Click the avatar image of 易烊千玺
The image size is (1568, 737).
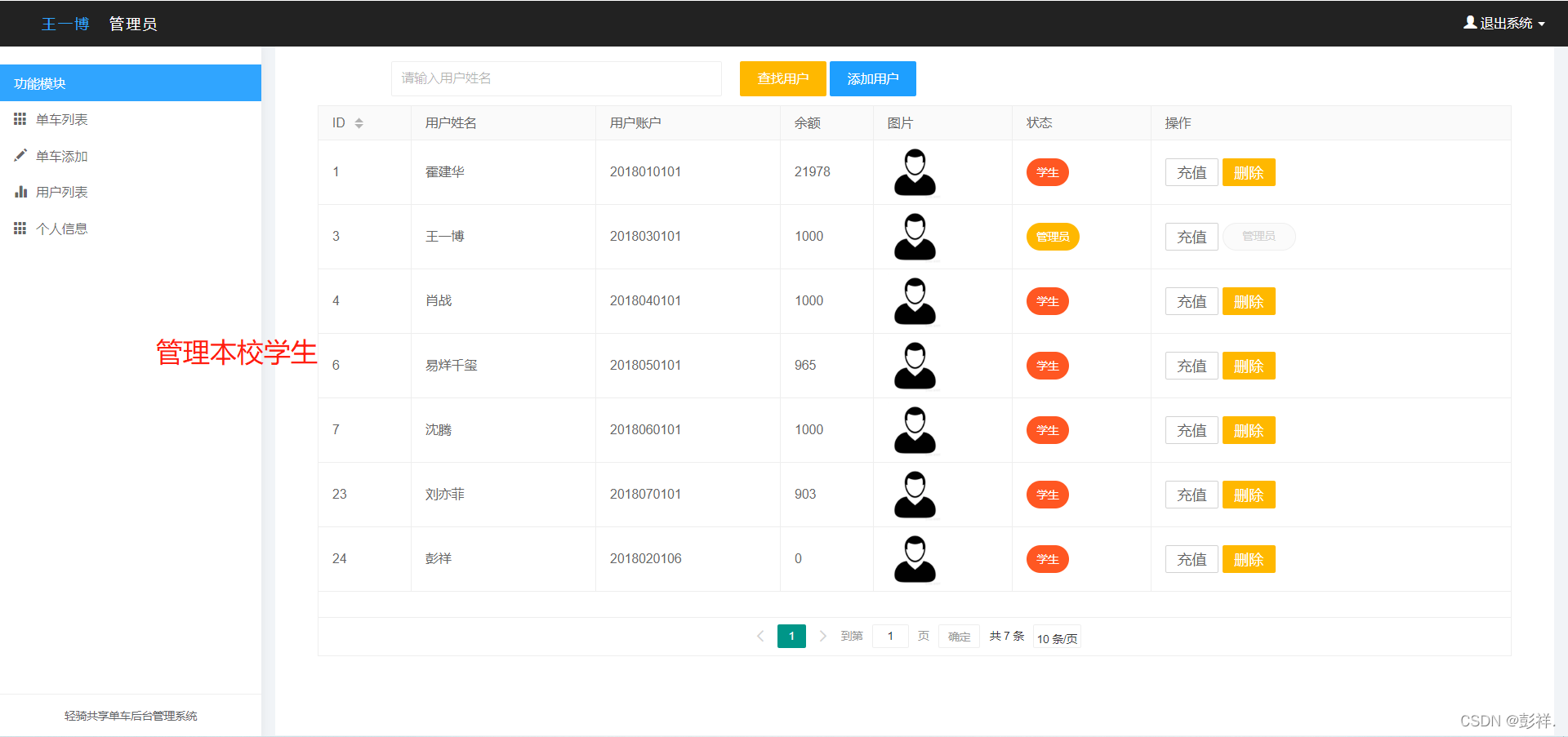[915, 366]
